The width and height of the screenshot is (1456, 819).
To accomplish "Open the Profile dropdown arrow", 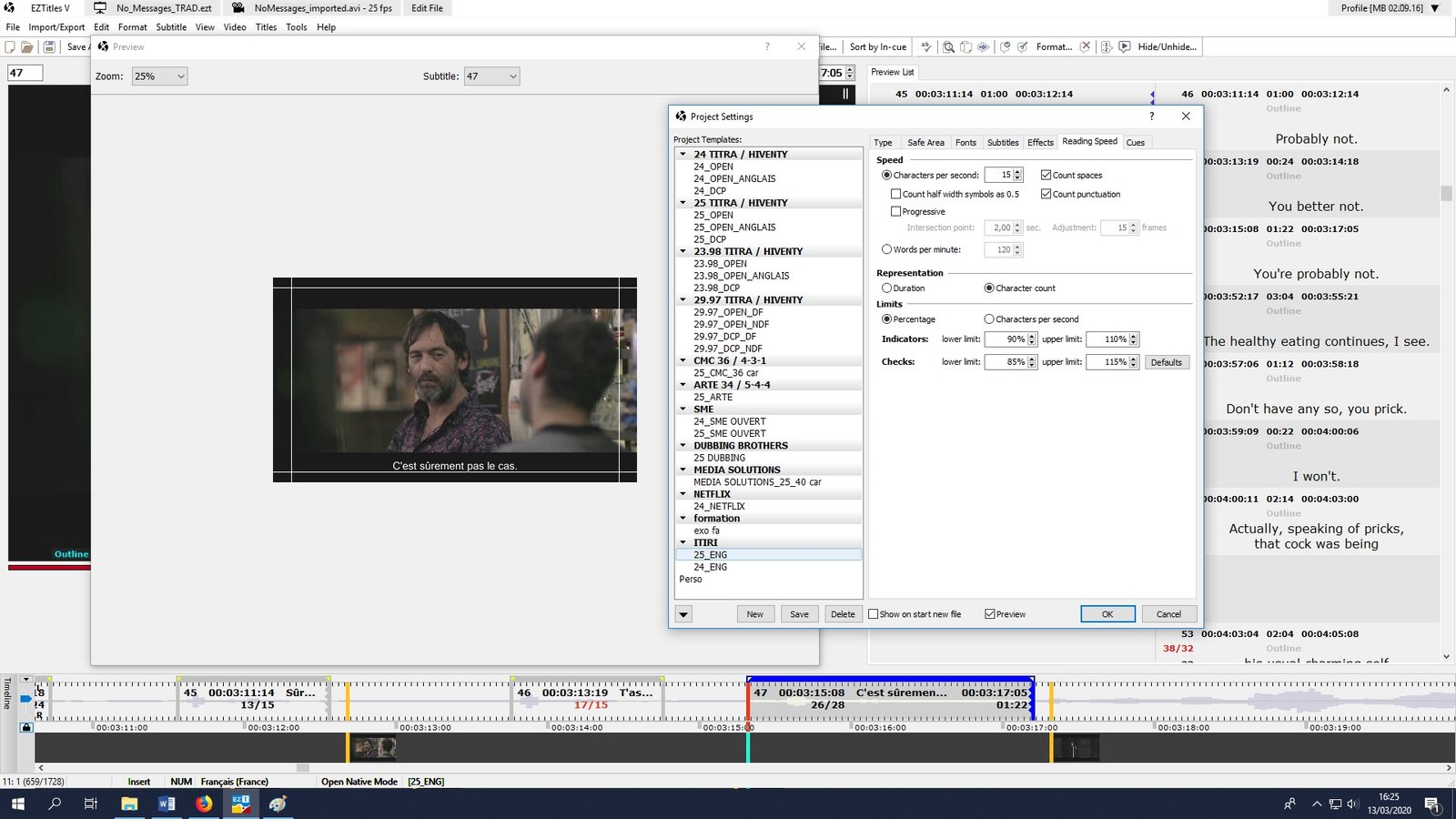I will (1435, 8).
